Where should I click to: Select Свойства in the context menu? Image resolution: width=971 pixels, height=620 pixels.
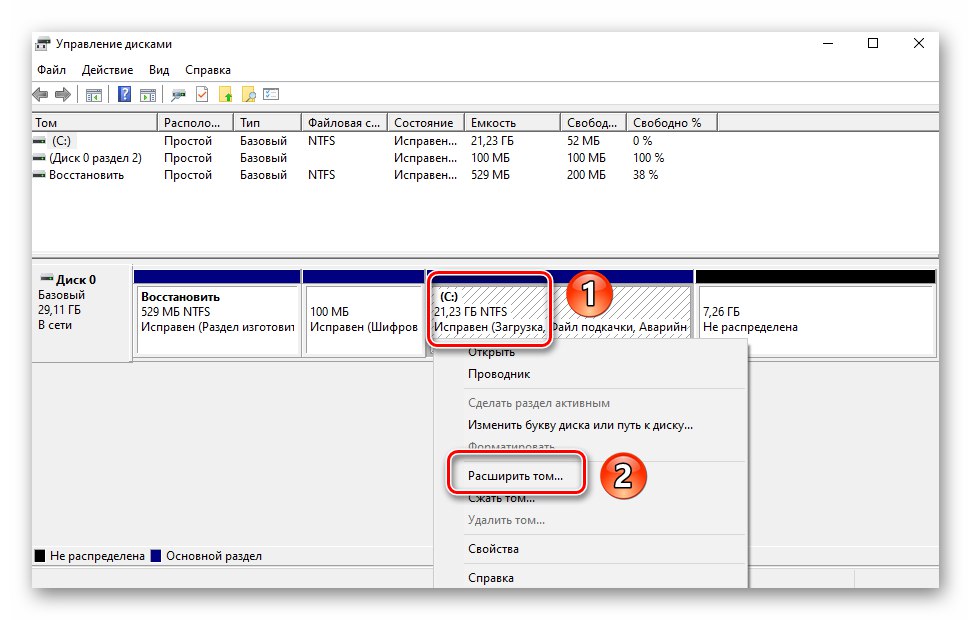(x=494, y=549)
